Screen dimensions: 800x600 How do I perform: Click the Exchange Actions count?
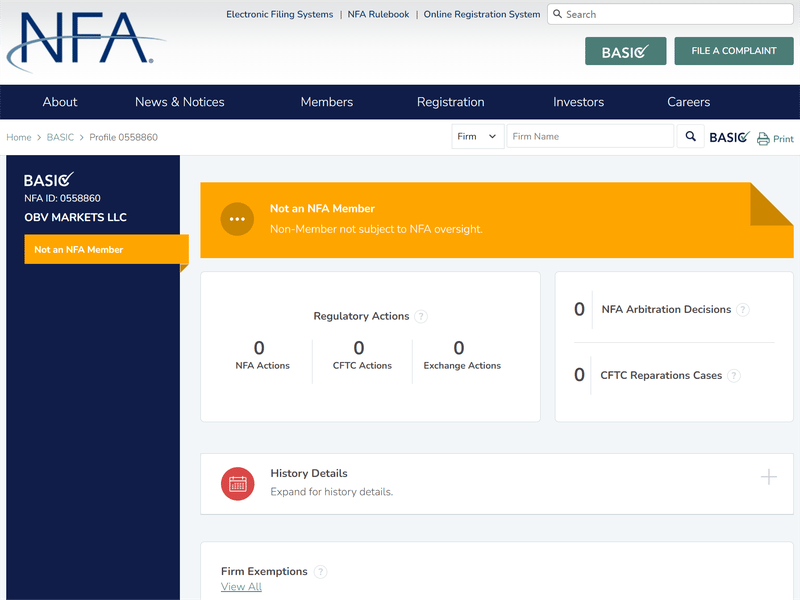point(459,348)
